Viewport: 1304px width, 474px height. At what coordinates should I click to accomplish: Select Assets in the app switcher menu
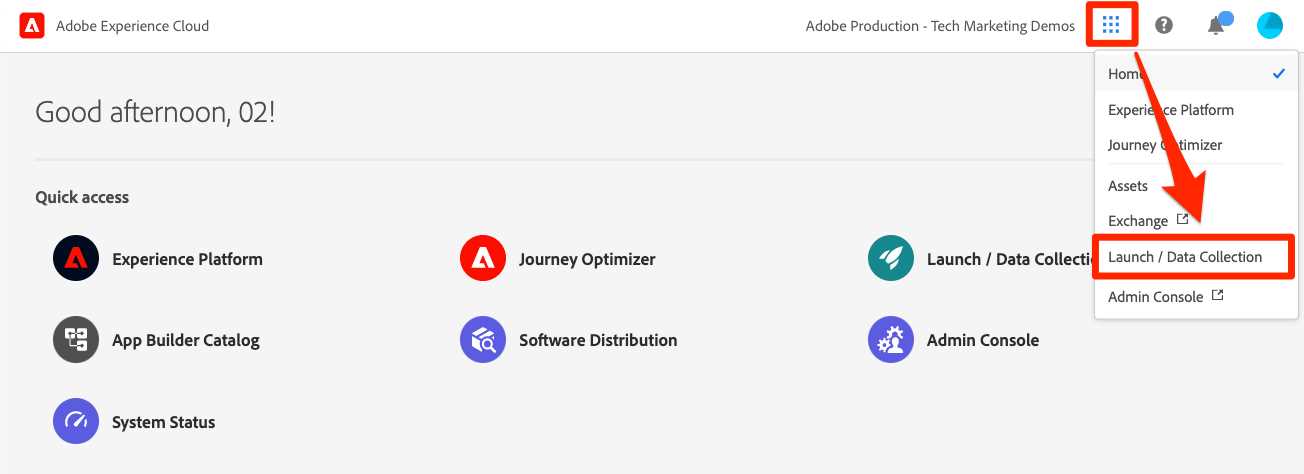(1128, 186)
